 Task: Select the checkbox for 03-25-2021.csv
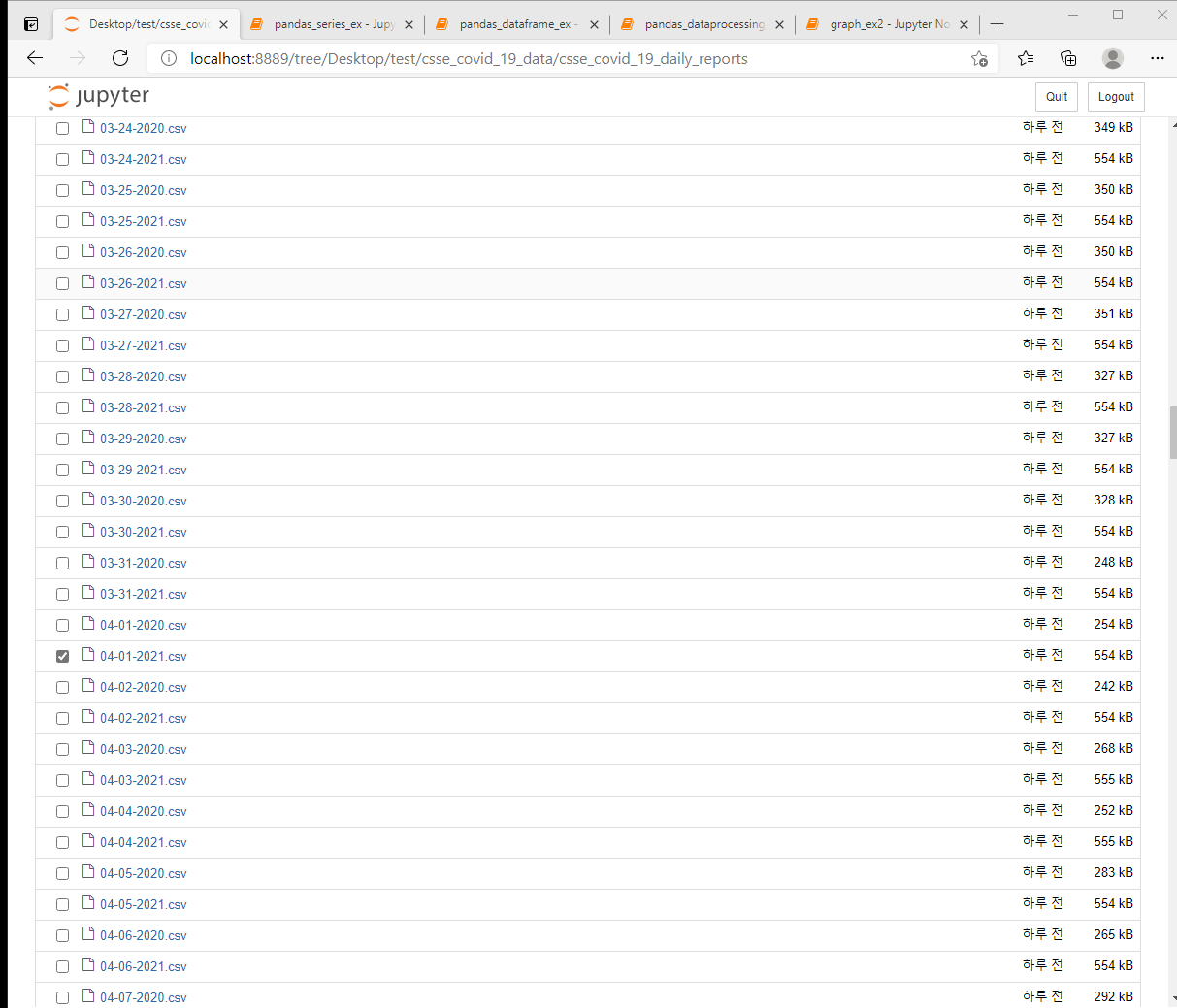[x=62, y=221]
